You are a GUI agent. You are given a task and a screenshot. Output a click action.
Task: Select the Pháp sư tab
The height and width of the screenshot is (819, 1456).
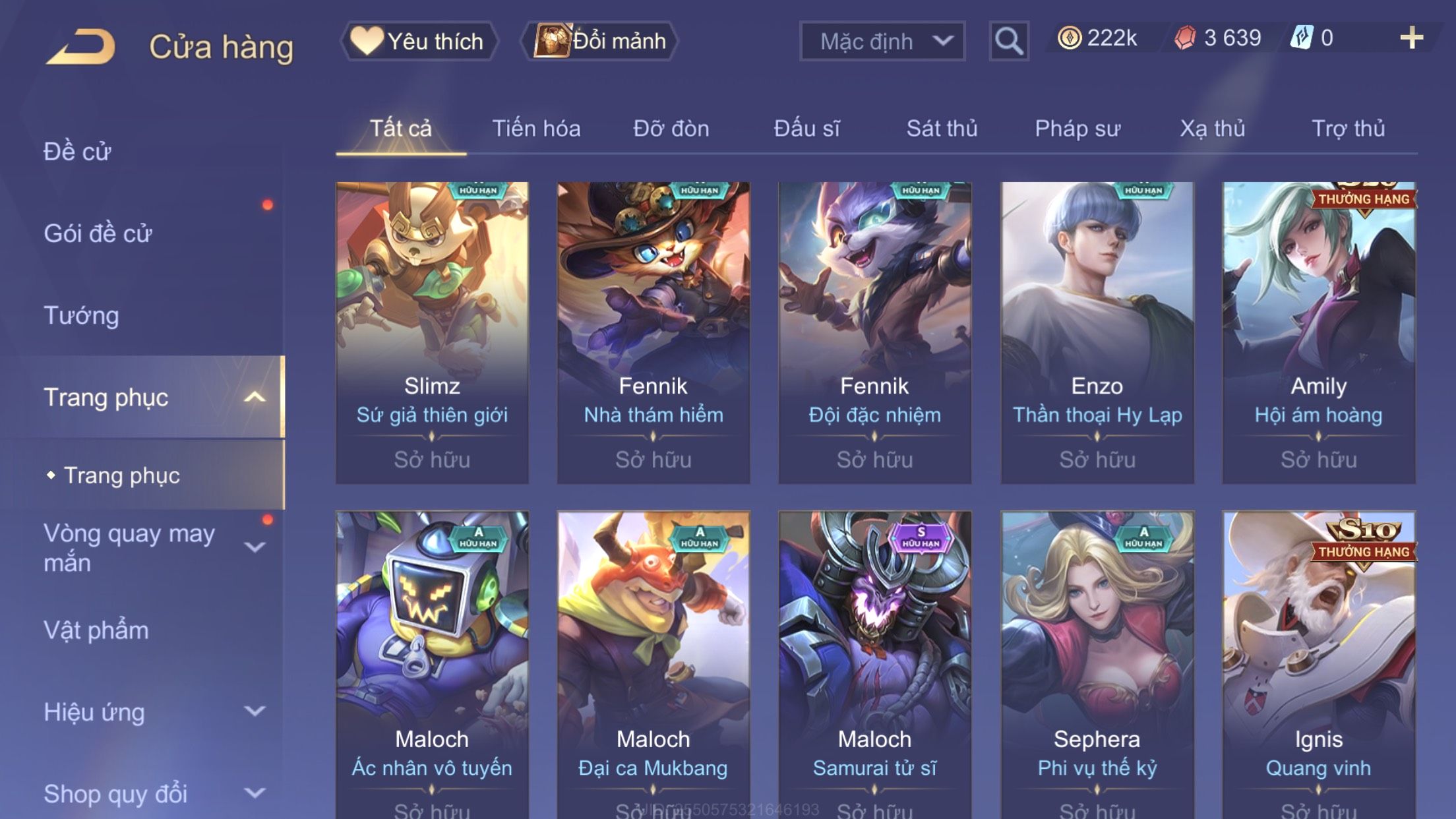(1077, 128)
